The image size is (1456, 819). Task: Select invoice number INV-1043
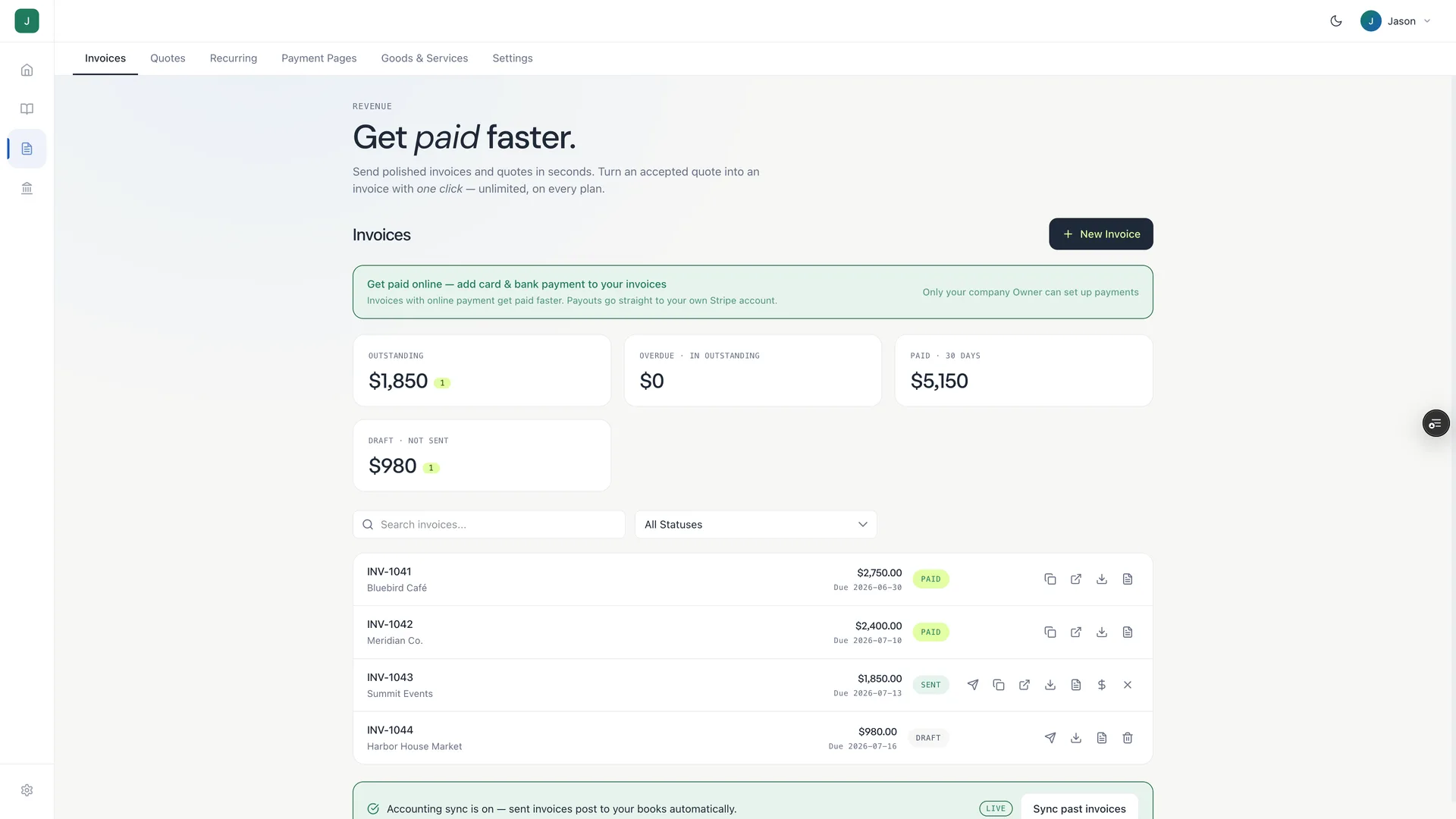point(390,678)
